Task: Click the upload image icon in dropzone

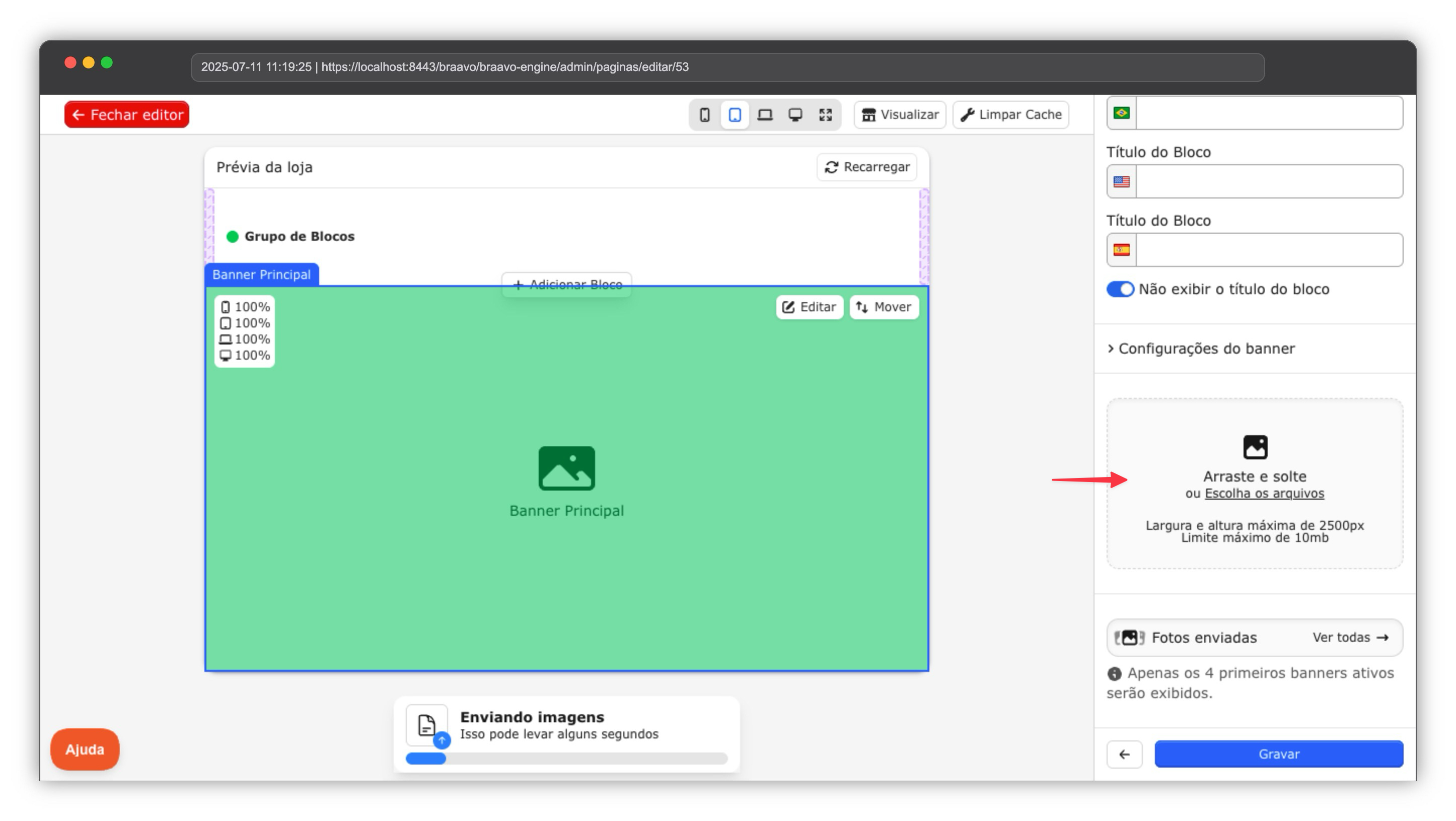Action: pyautogui.click(x=1255, y=447)
